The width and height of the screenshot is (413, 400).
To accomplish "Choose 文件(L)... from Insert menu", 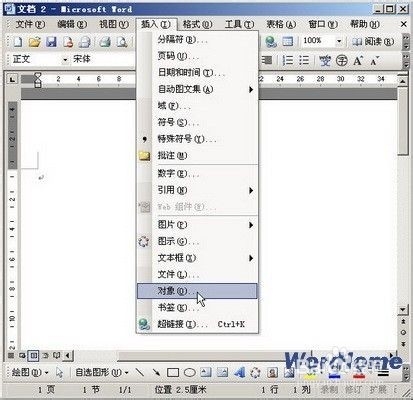I will click(197, 274).
